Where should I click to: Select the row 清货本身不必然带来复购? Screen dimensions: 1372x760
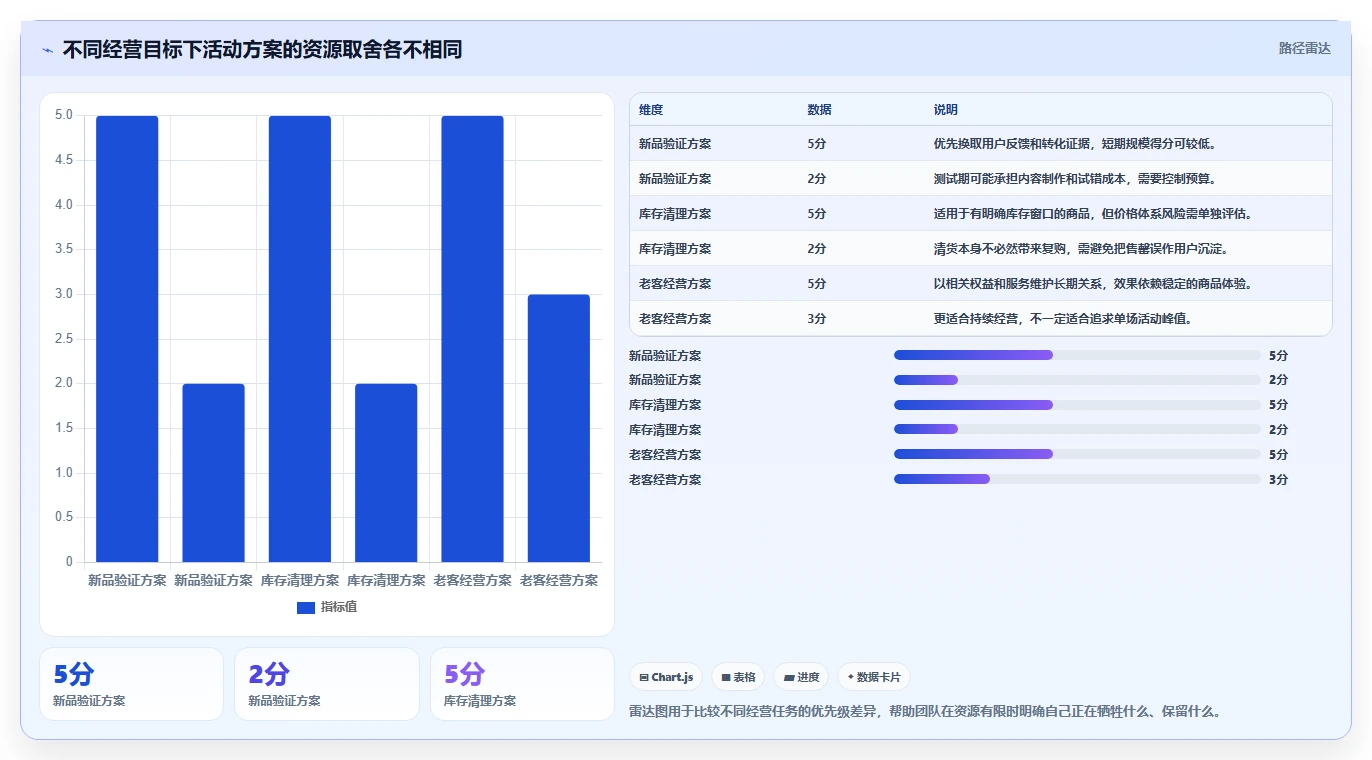tap(981, 249)
